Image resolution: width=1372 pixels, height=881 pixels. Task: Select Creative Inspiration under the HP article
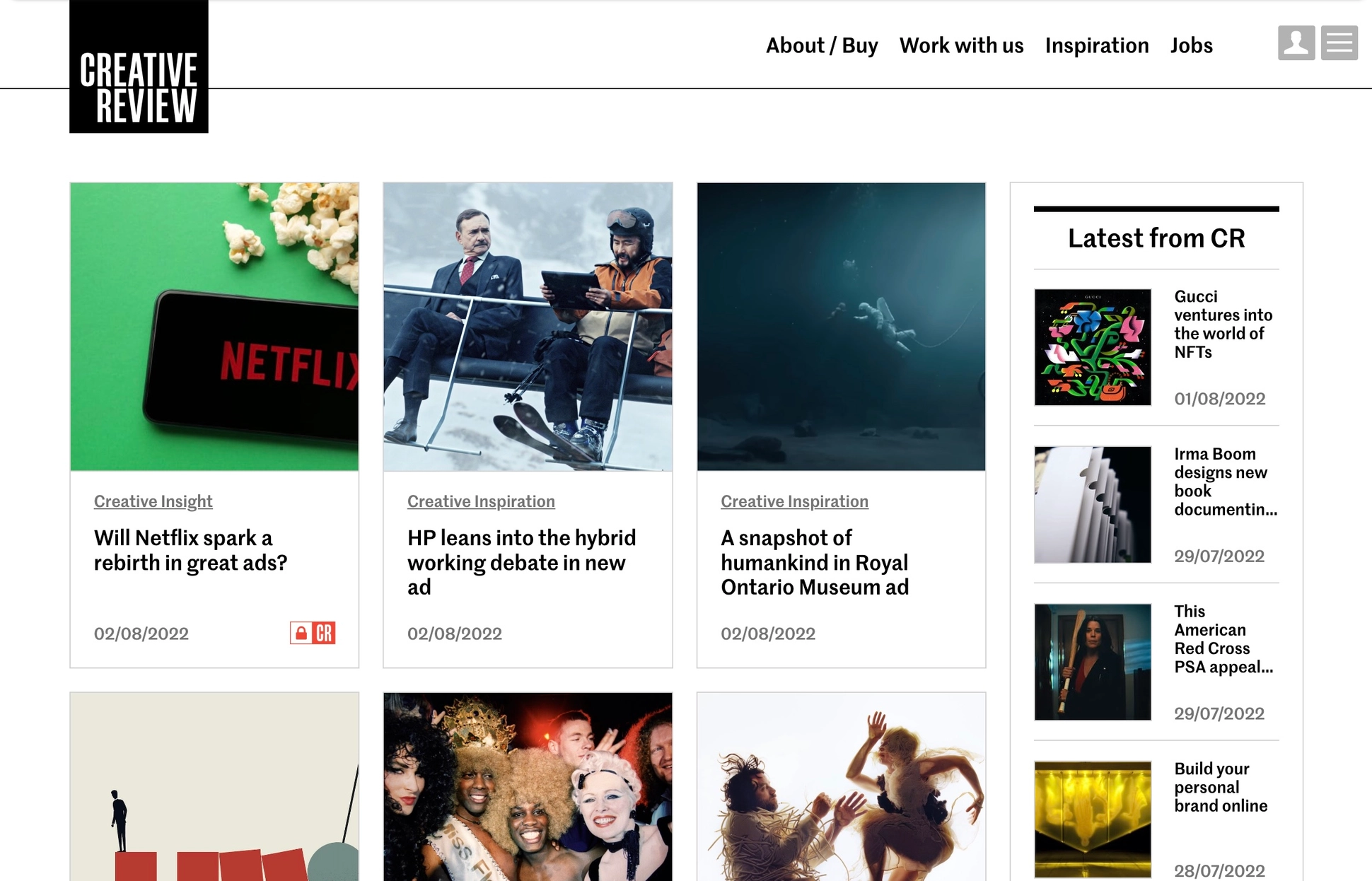pos(480,501)
